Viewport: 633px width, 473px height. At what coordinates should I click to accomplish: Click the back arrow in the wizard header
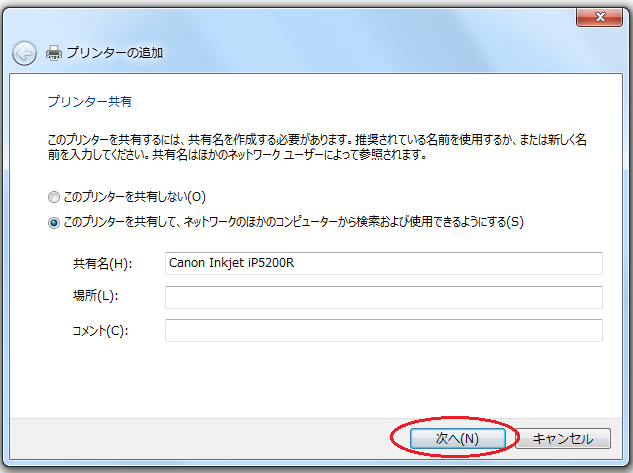click(x=24, y=53)
